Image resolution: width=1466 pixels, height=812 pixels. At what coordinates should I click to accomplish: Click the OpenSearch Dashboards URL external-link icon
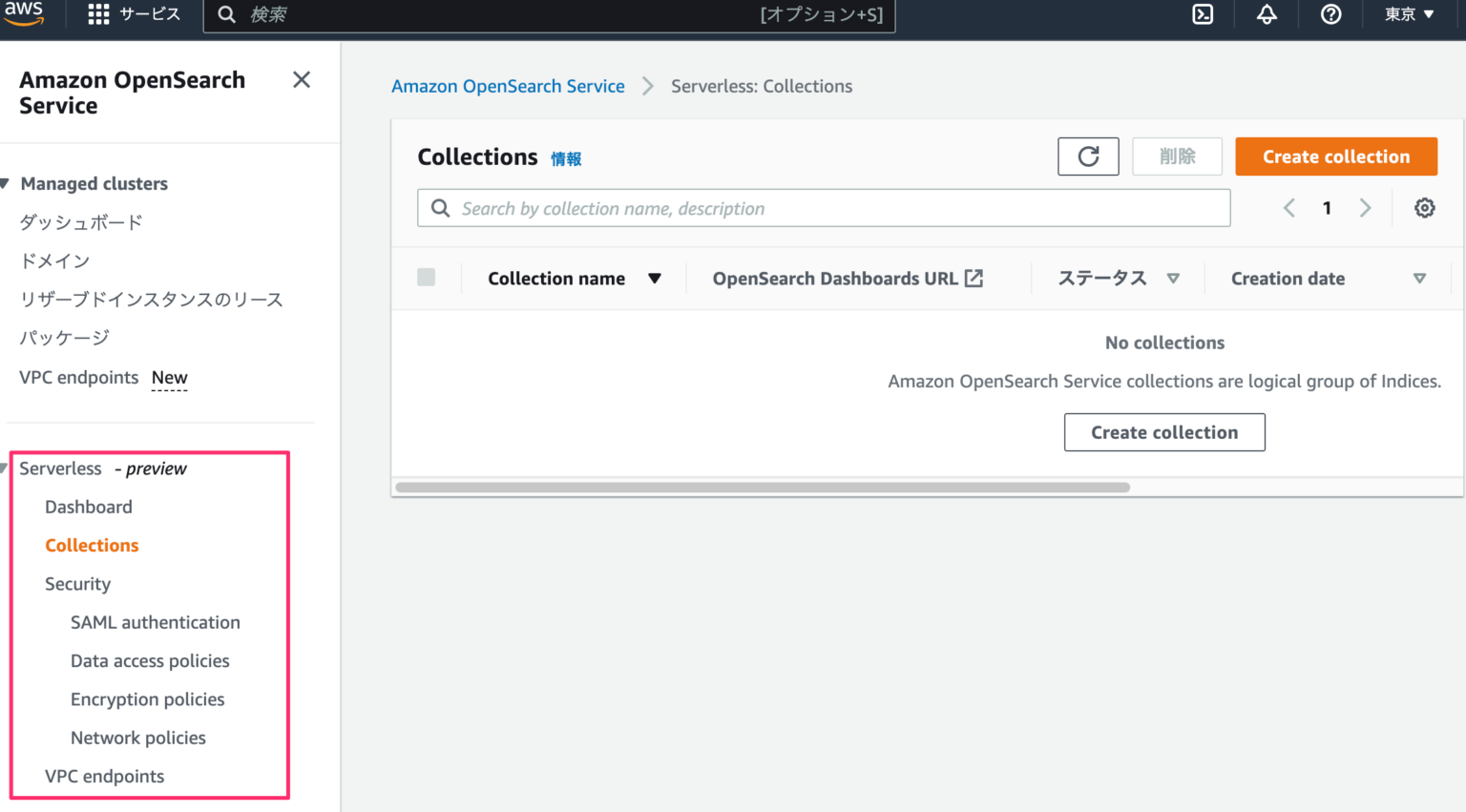point(974,278)
